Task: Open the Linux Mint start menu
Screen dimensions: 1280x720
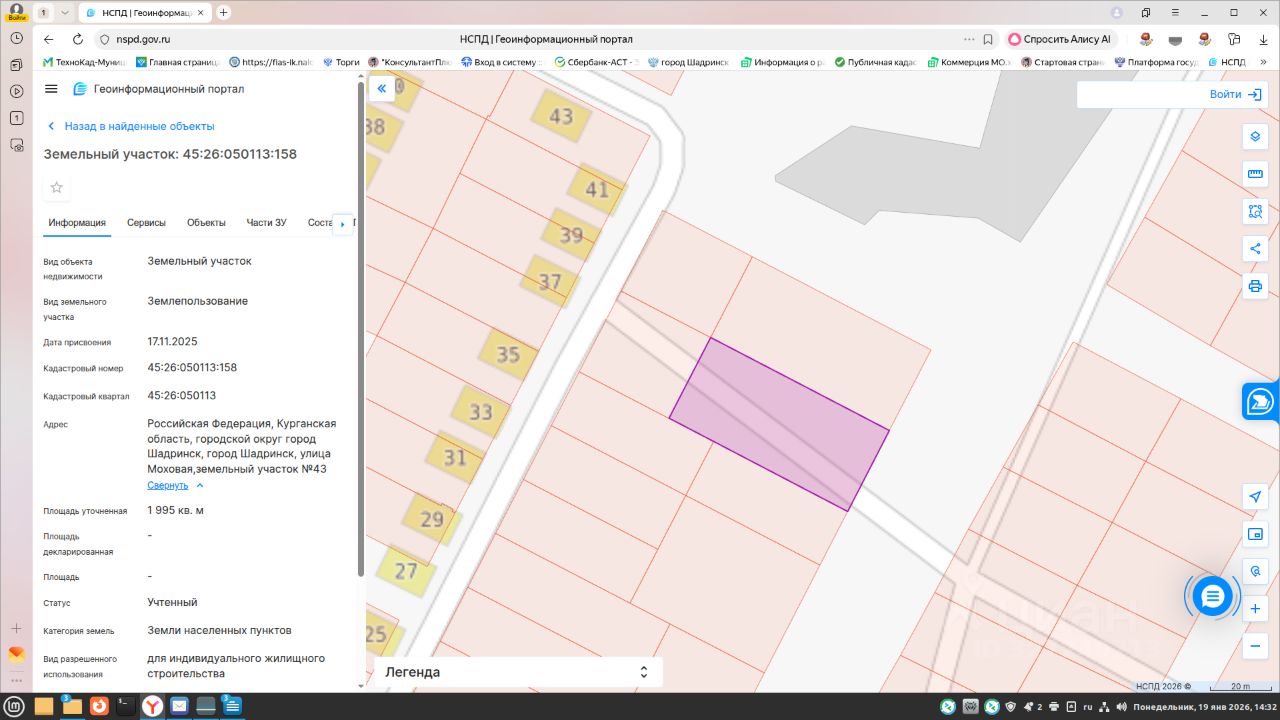Action: [x=15, y=706]
